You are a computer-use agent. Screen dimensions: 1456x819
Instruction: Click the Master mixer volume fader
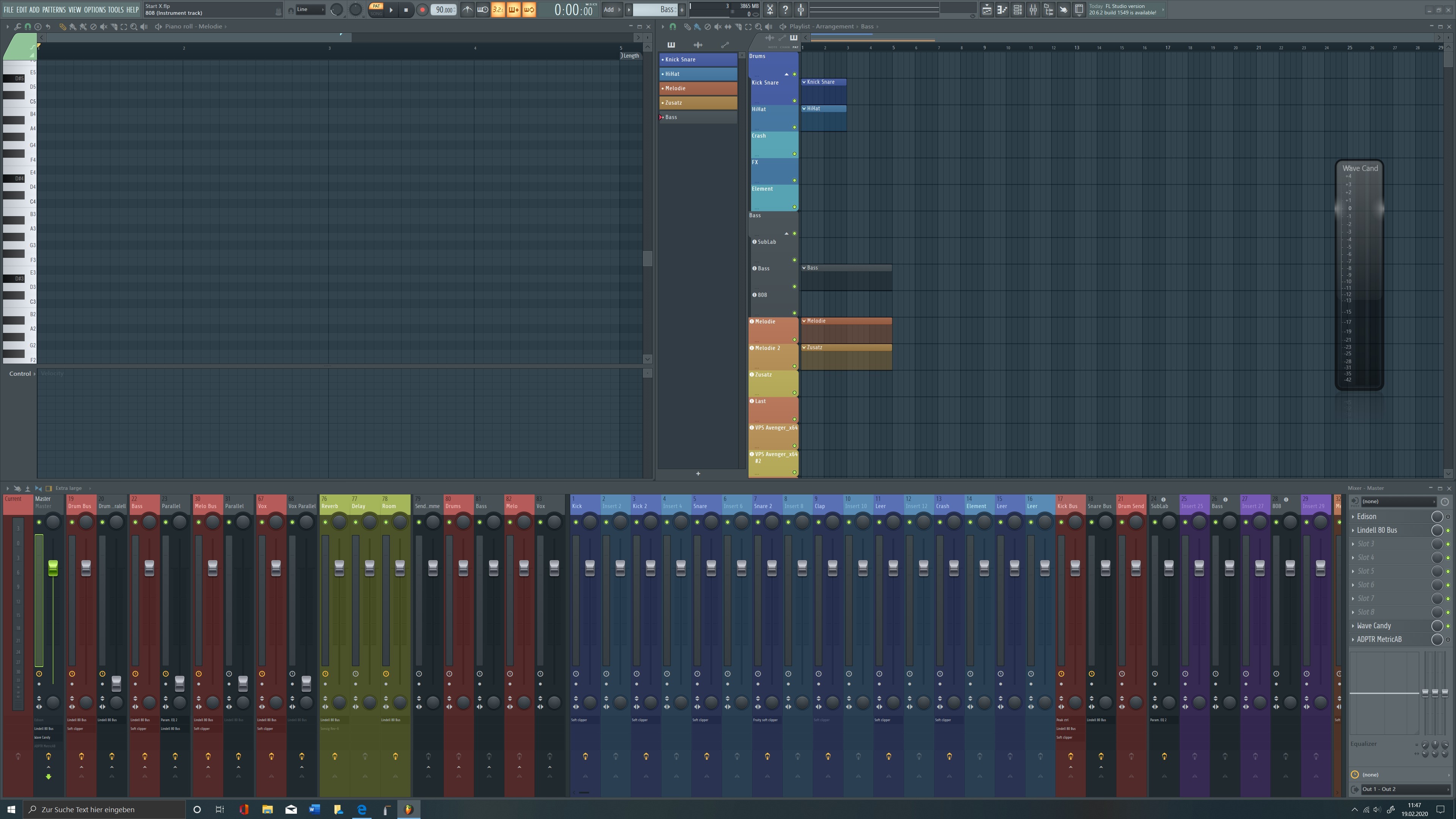pos(53,568)
